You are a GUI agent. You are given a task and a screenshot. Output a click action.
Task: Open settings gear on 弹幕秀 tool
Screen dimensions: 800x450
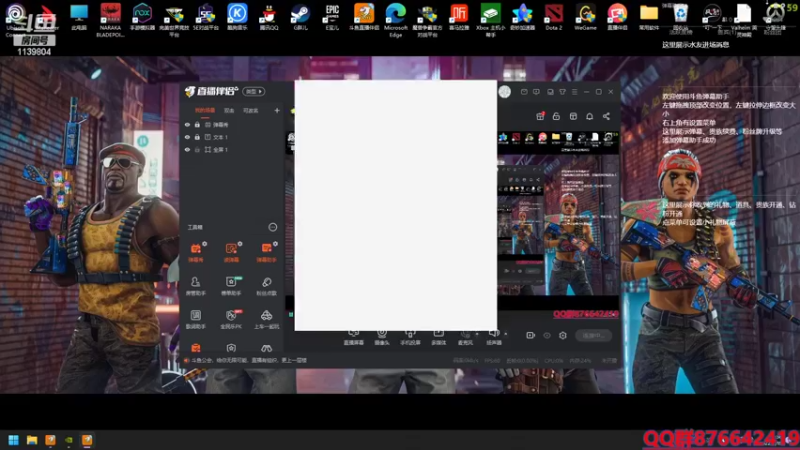(205, 244)
